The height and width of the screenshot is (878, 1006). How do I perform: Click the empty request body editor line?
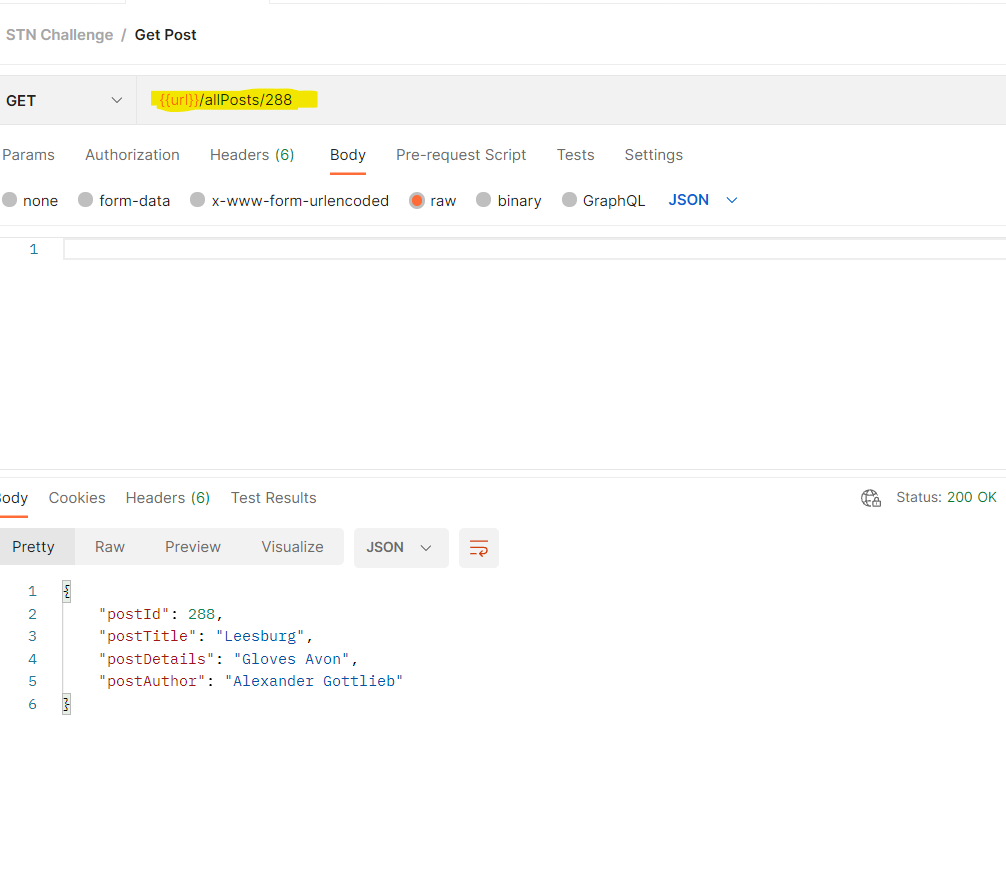point(534,249)
